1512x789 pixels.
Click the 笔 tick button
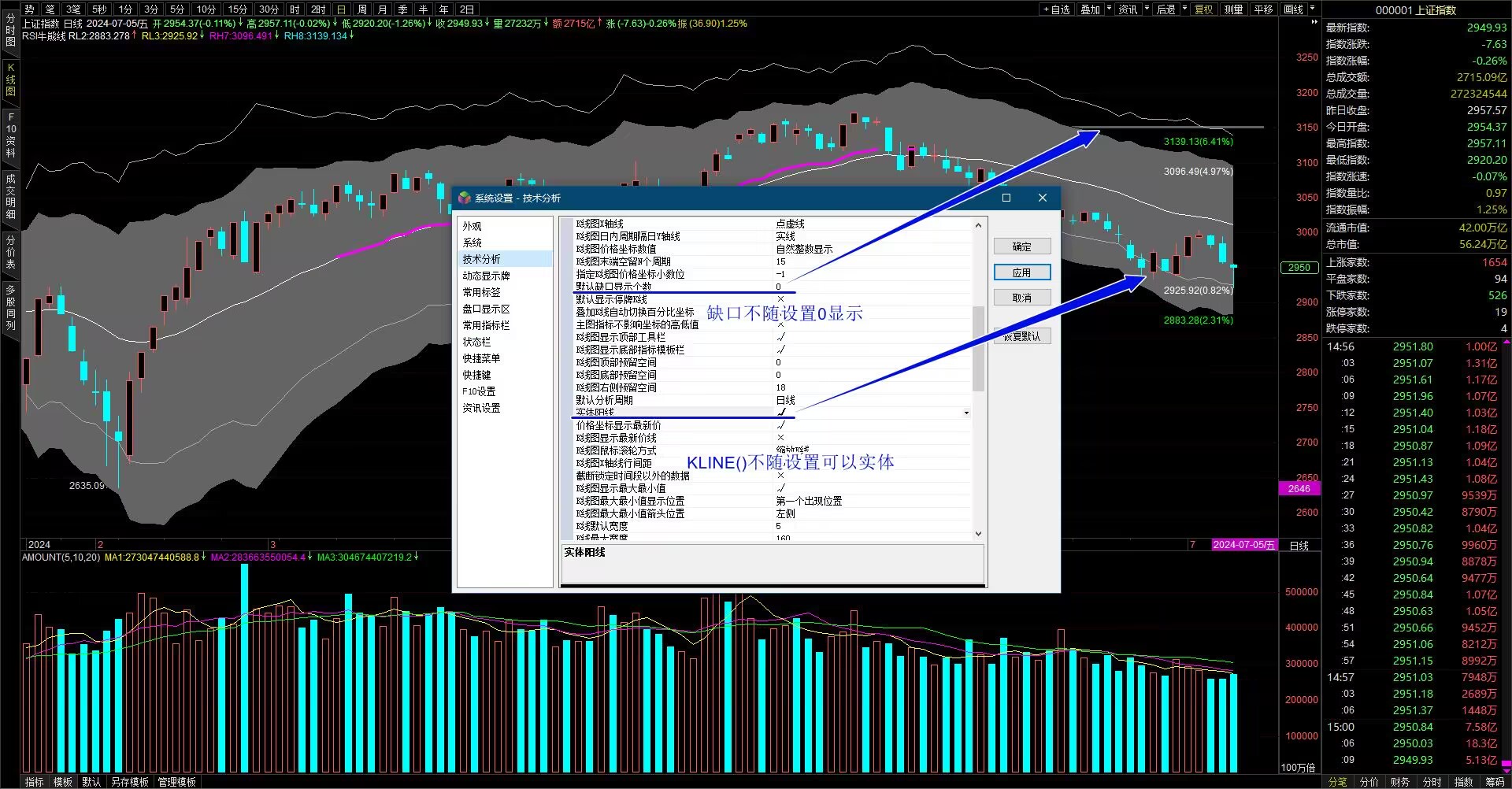[50, 9]
